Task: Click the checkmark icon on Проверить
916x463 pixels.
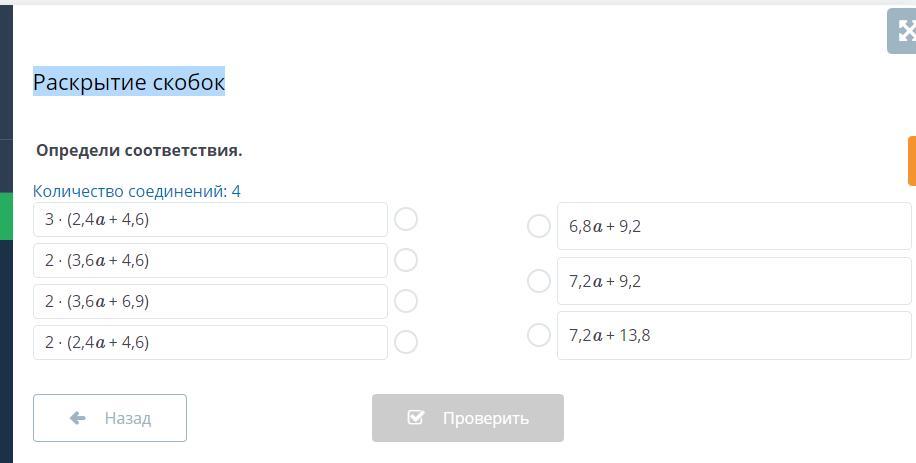Action: [x=417, y=418]
